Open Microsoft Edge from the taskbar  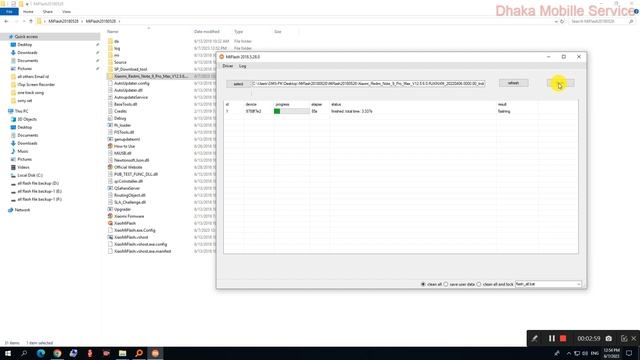click(x=41, y=353)
